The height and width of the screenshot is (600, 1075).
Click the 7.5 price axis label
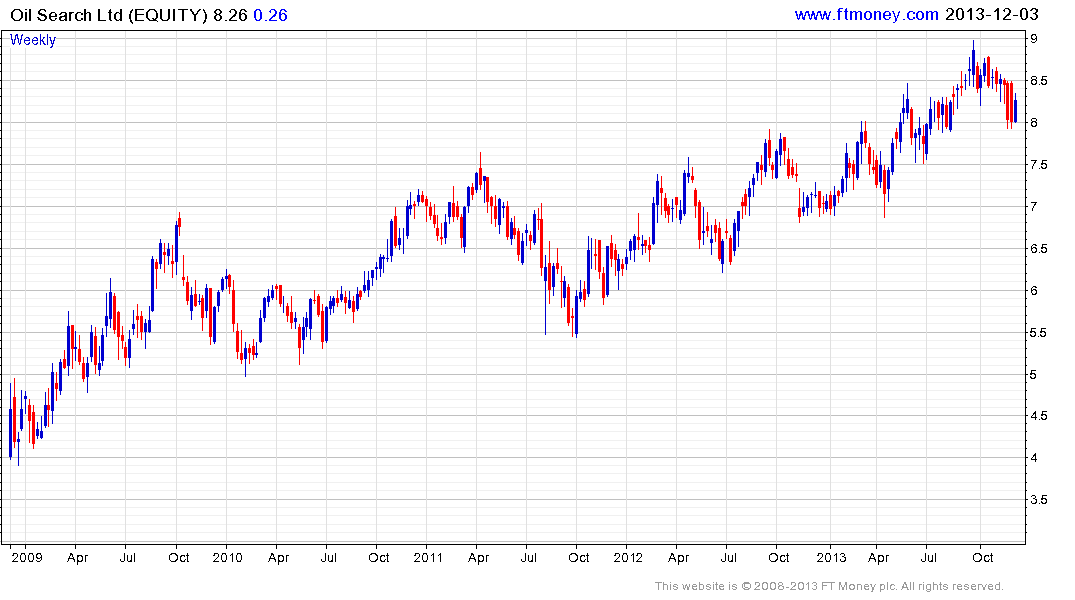pyautogui.click(x=1039, y=165)
